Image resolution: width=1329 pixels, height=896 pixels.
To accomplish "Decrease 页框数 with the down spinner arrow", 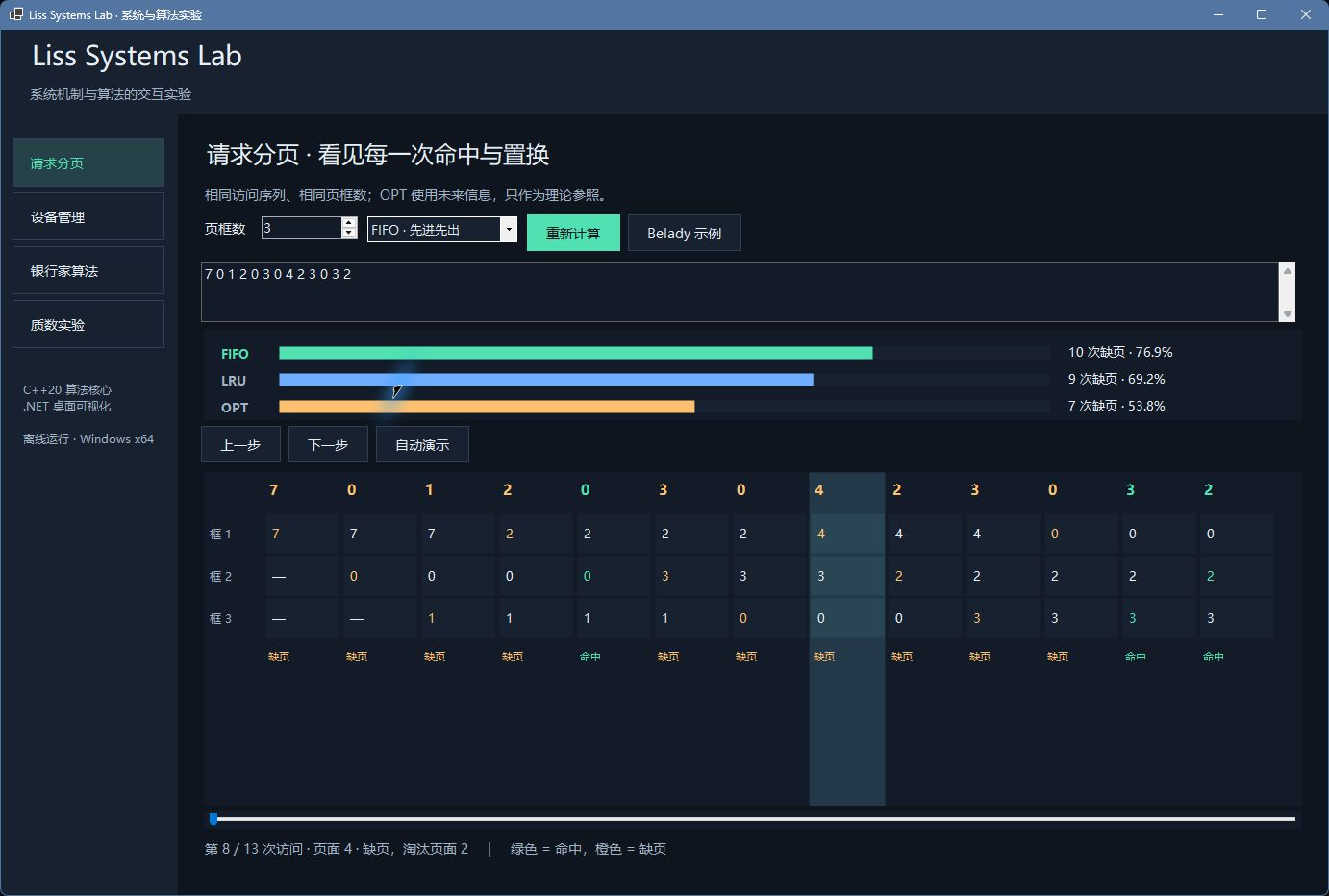I will (349, 234).
